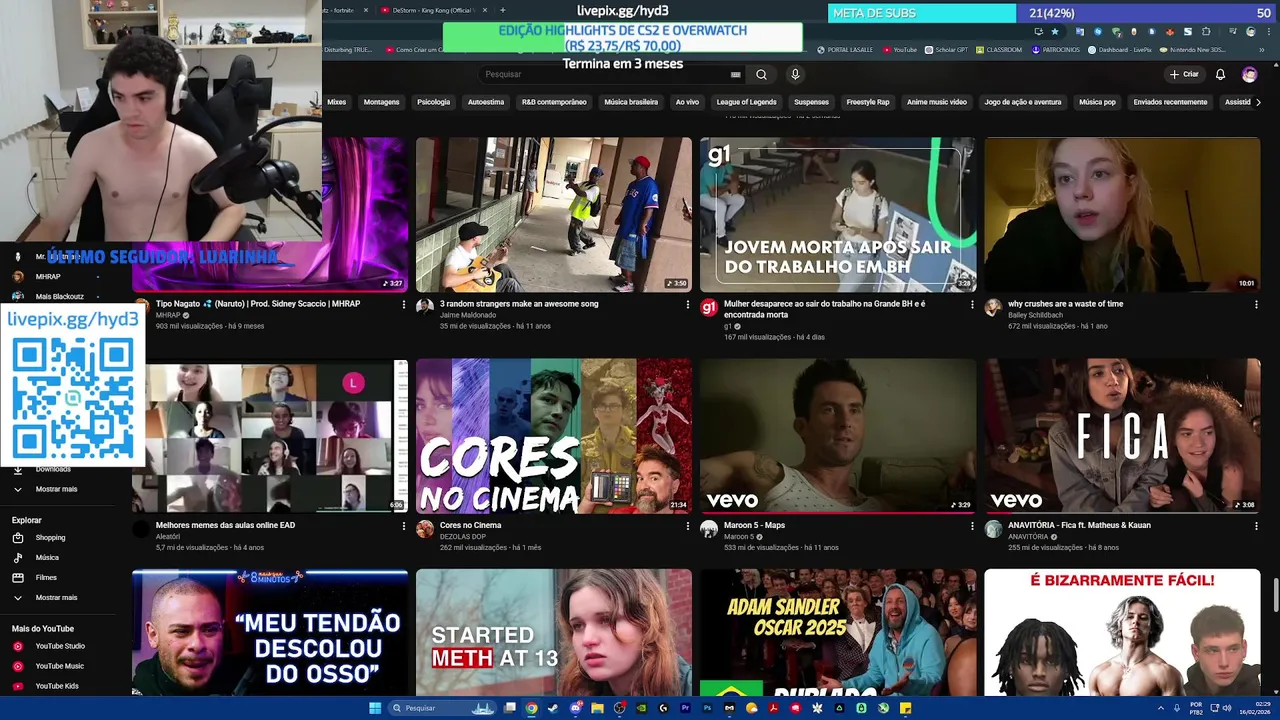Select the Psicologia filter chip
Screen dimensions: 1280x720
tap(433, 102)
